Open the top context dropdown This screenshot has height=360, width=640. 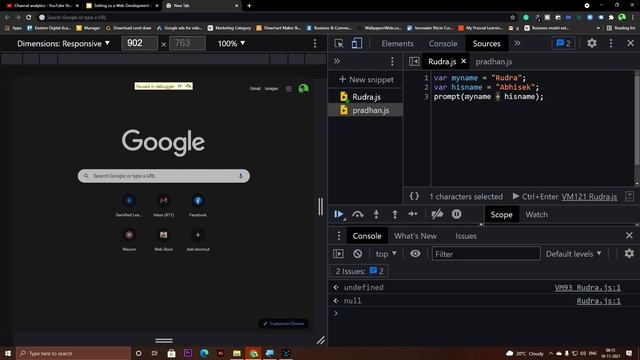coord(386,254)
